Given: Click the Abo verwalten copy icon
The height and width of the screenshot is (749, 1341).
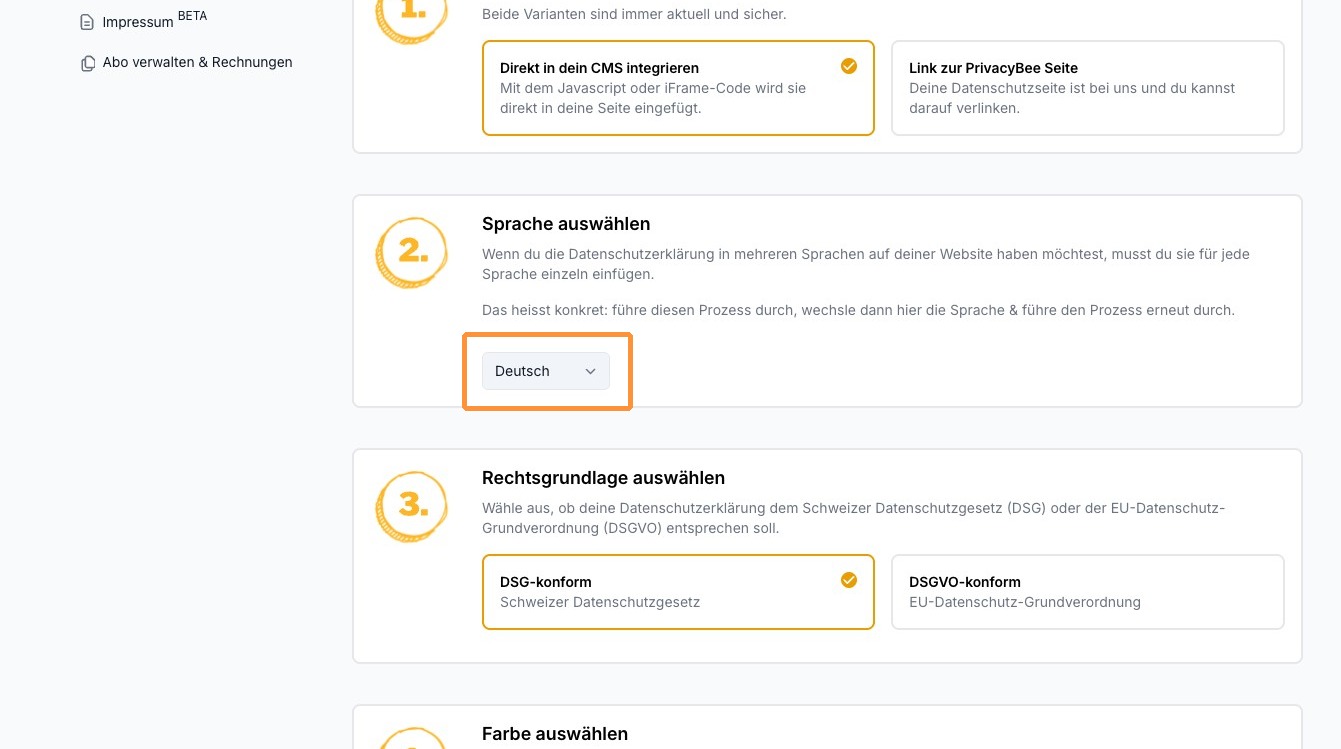Looking at the screenshot, I should click(x=88, y=63).
